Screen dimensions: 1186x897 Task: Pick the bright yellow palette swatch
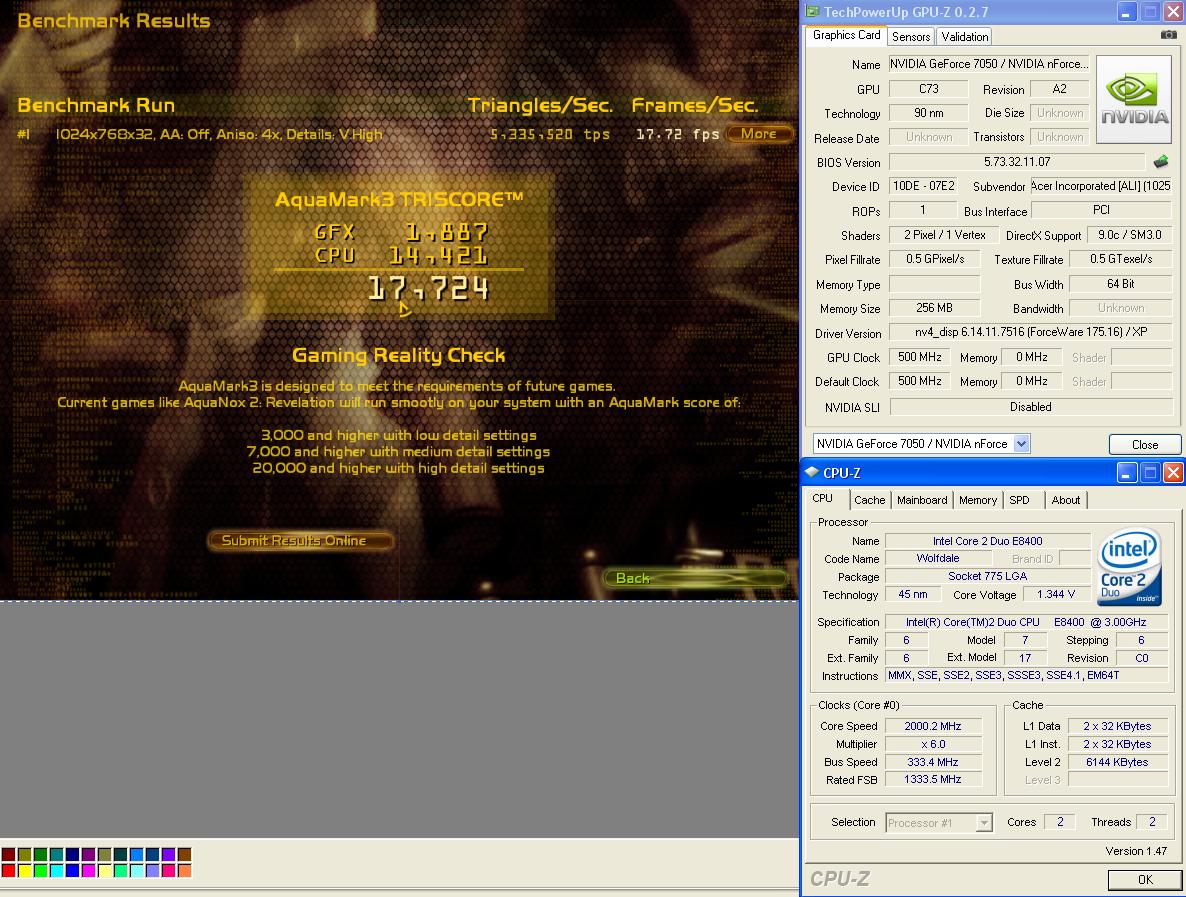click(x=25, y=871)
